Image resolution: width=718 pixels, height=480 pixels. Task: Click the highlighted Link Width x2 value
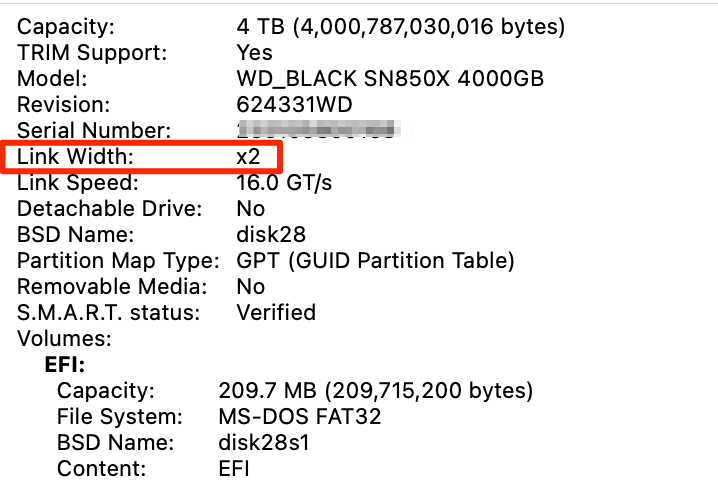coord(249,157)
